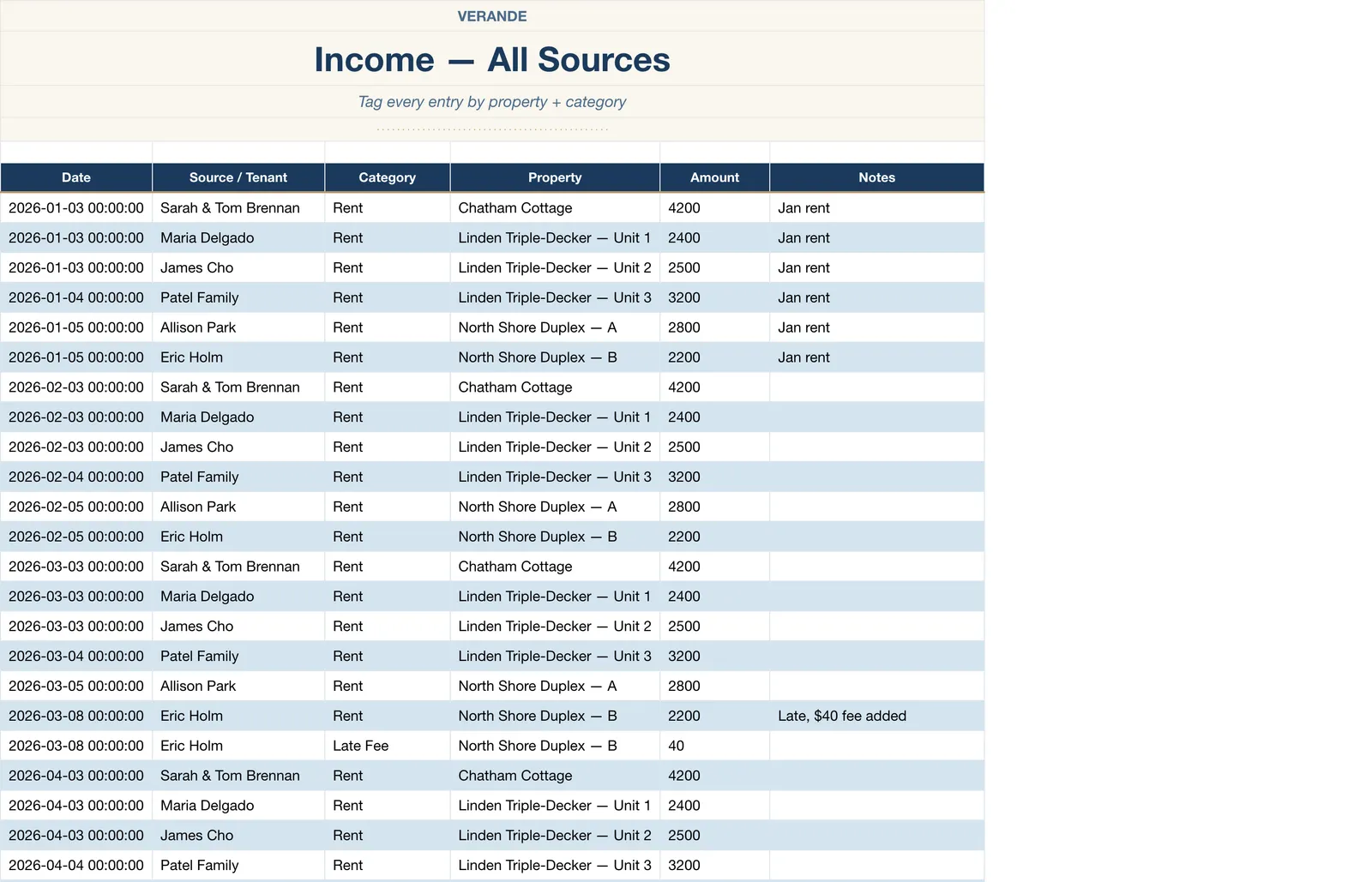1372x882 pixels.
Task: Select Chatham Cottage in the 2026-04-03 row
Action: pyautogui.click(x=555, y=776)
